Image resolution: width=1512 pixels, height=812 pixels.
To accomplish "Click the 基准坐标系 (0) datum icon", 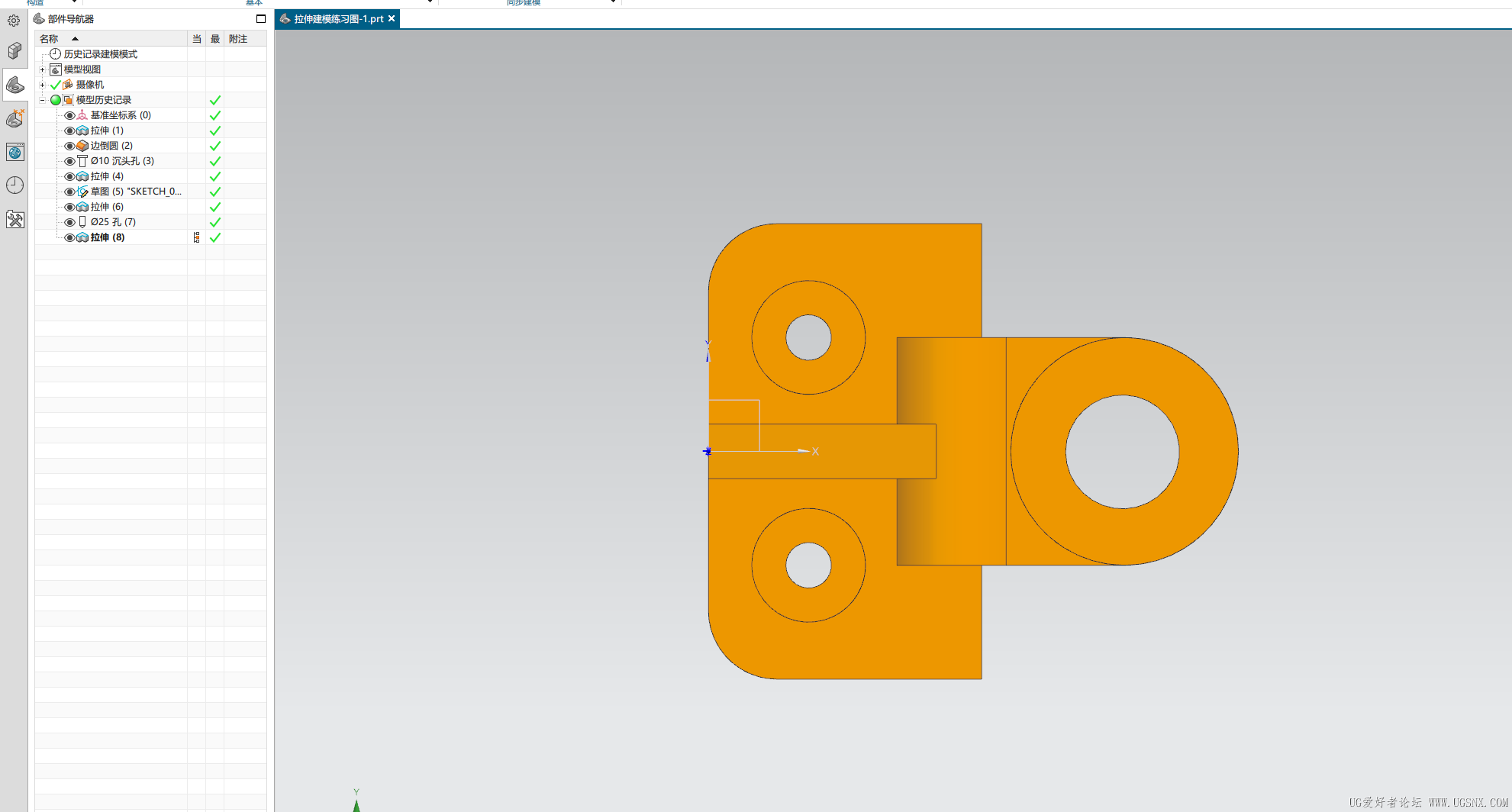I will click(x=82, y=115).
